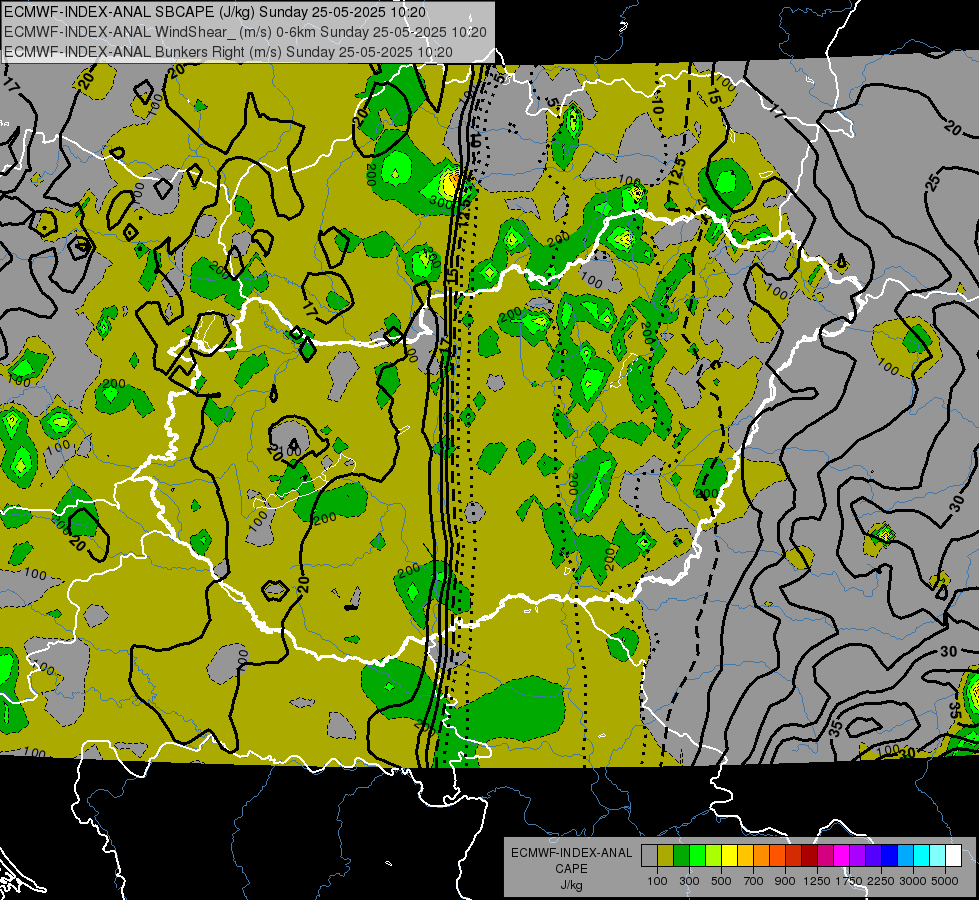The width and height of the screenshot is (979, 900).
Task: Select the pure yellow legend swatch
Action: [729, 855]
